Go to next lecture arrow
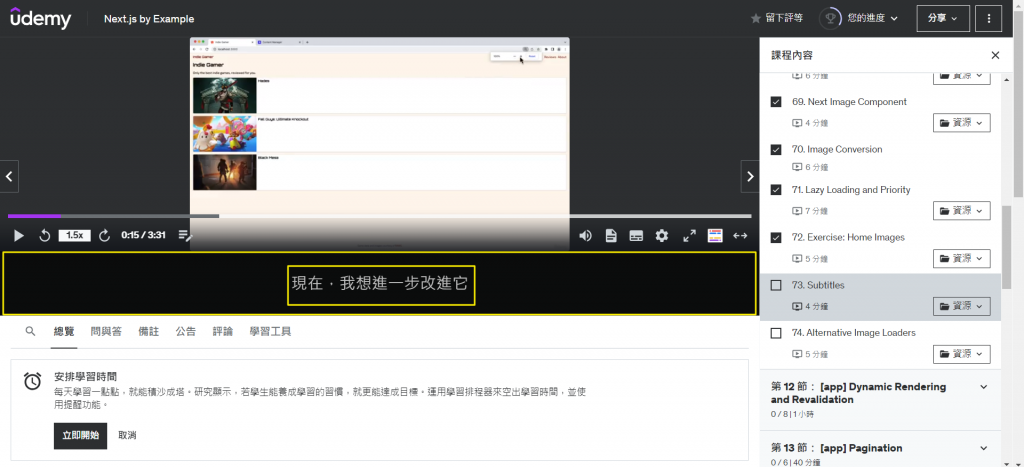This screenshot has width=1024, height=467. pos(750,176)
